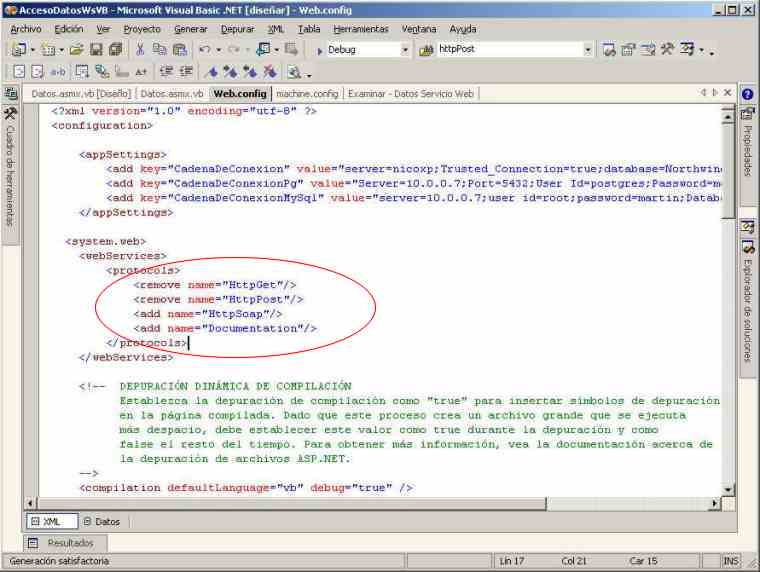Viewport: 760px width, 572px height.
Task: Click the vertical scrollbar down arrow
Action: (x=728, y=489)
